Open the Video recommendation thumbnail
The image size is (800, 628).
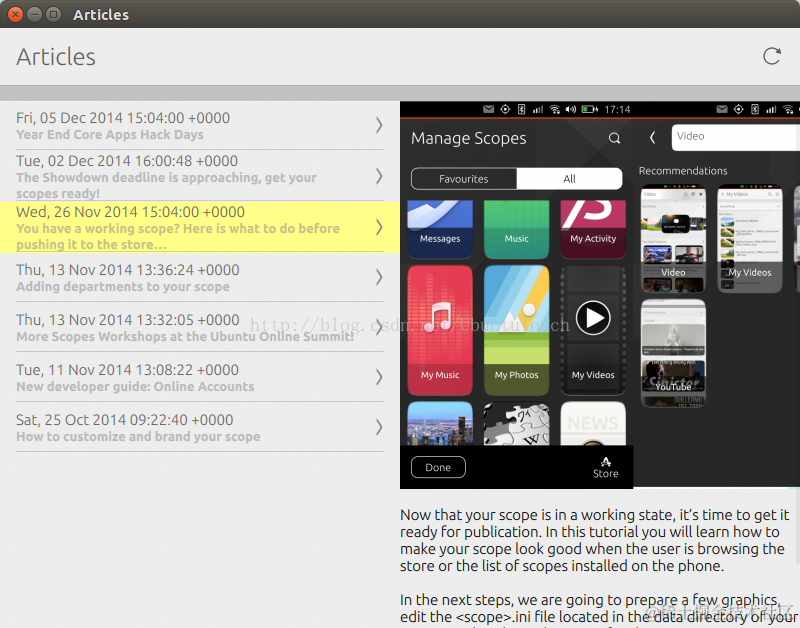[673, 238]
